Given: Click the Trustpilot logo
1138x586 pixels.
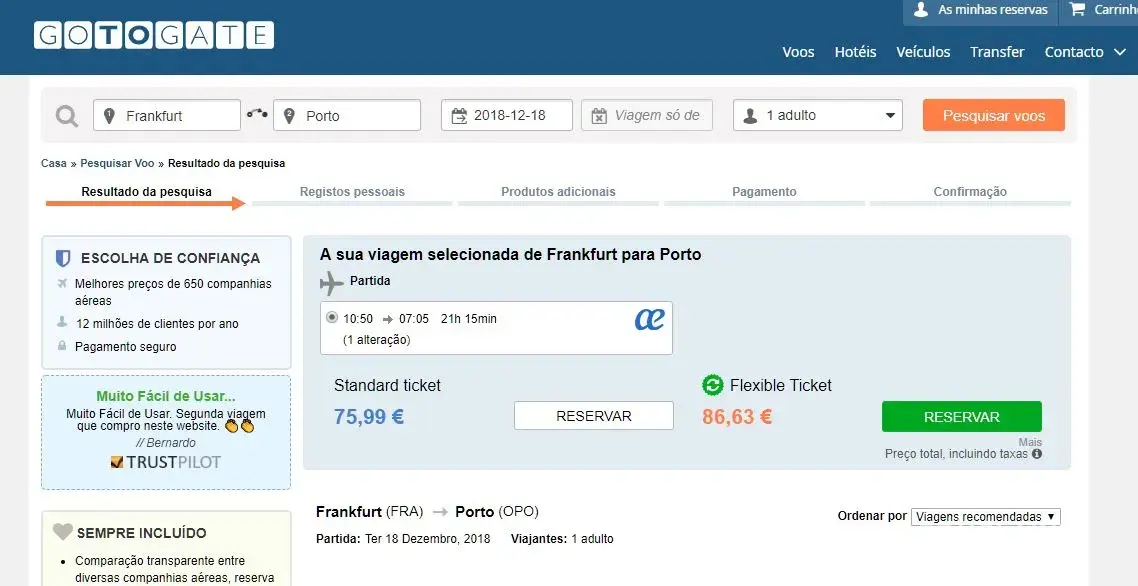Looking at the screenshot, I should pos(166,462).
